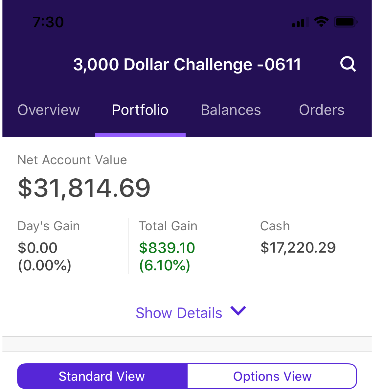
Task: Tap the Total Gain label
Action: tap(168, 226)
